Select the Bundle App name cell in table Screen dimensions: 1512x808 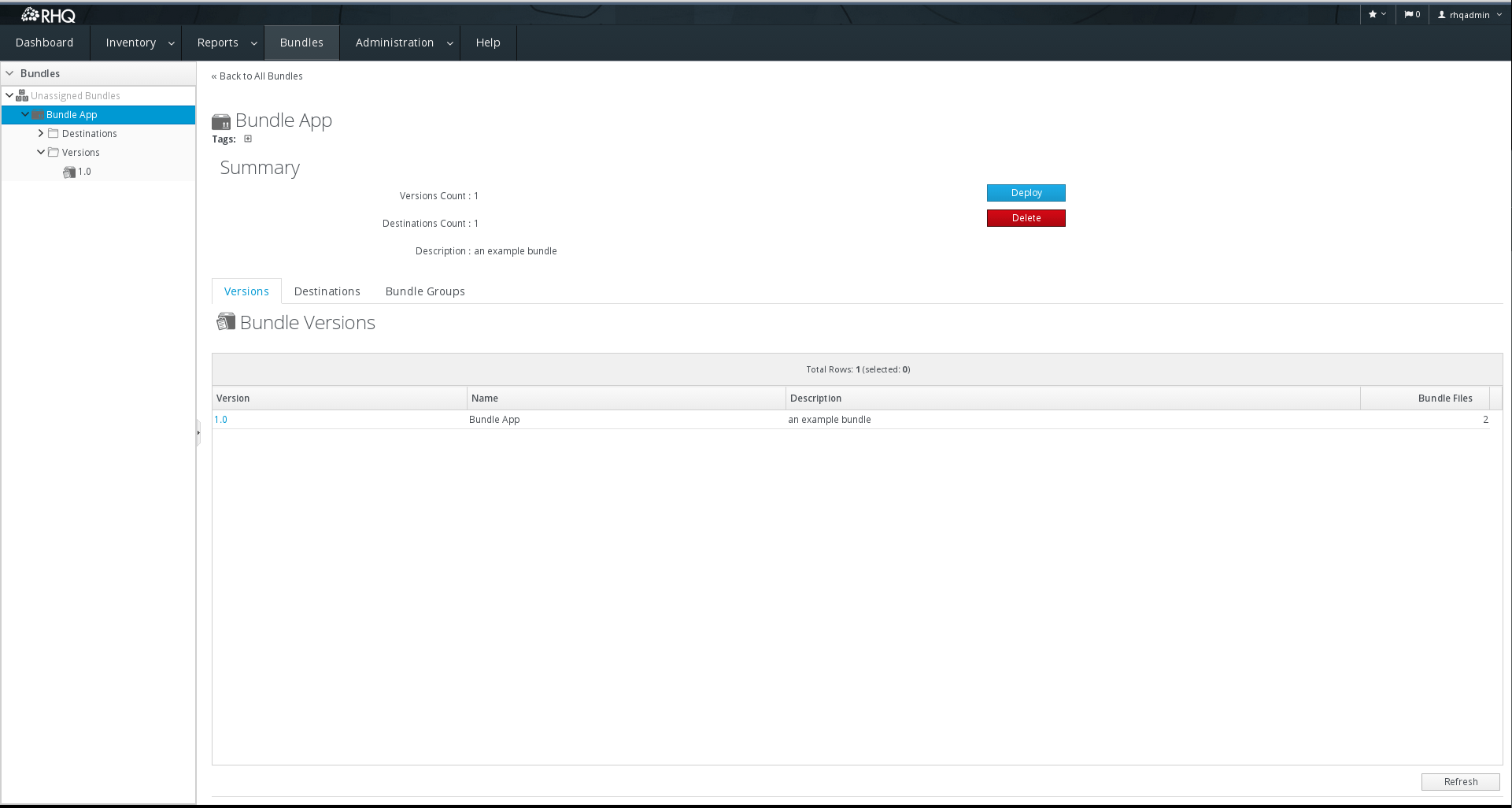tap(627, 420)
